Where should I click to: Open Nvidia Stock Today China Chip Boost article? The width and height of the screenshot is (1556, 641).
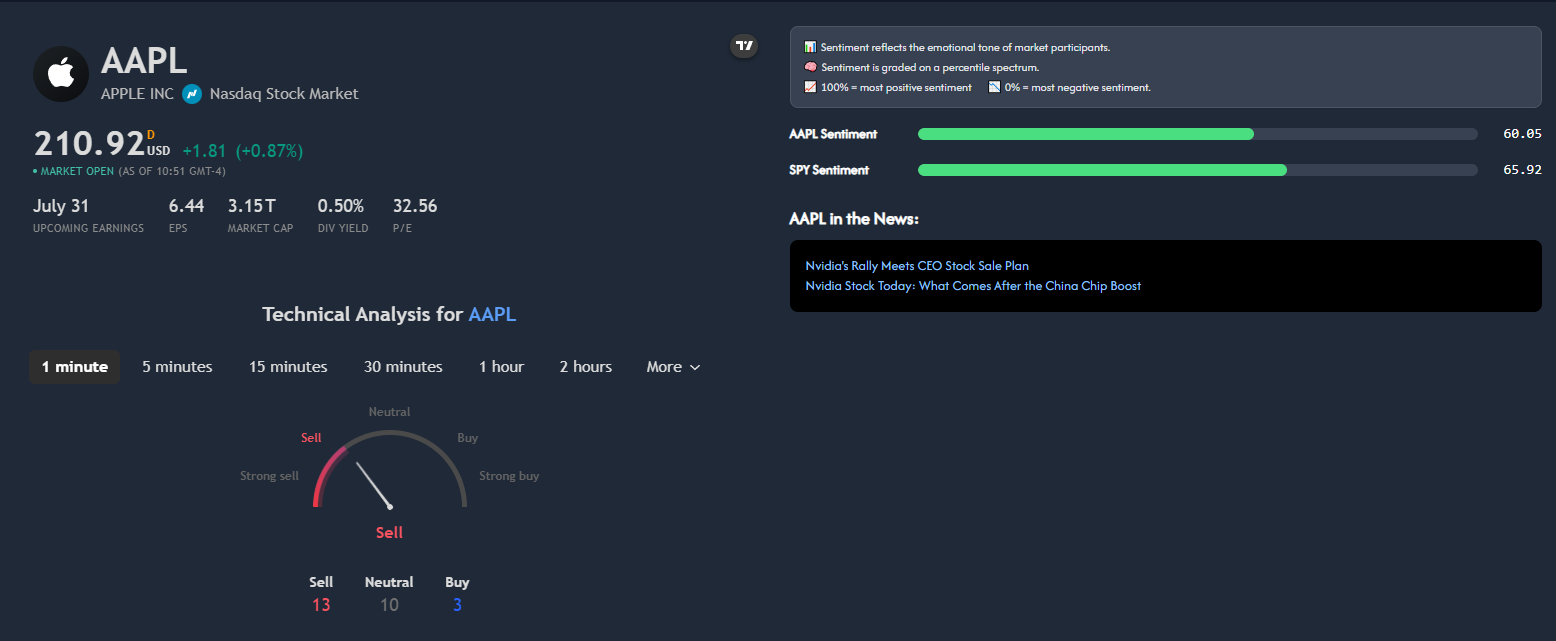[x=973, y=286]
